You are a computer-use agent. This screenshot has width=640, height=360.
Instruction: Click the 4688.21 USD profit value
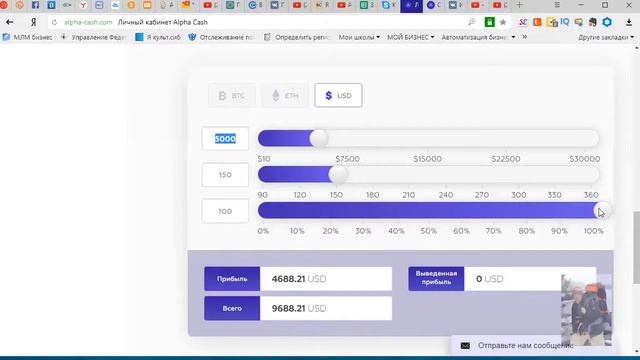(299, 279)
